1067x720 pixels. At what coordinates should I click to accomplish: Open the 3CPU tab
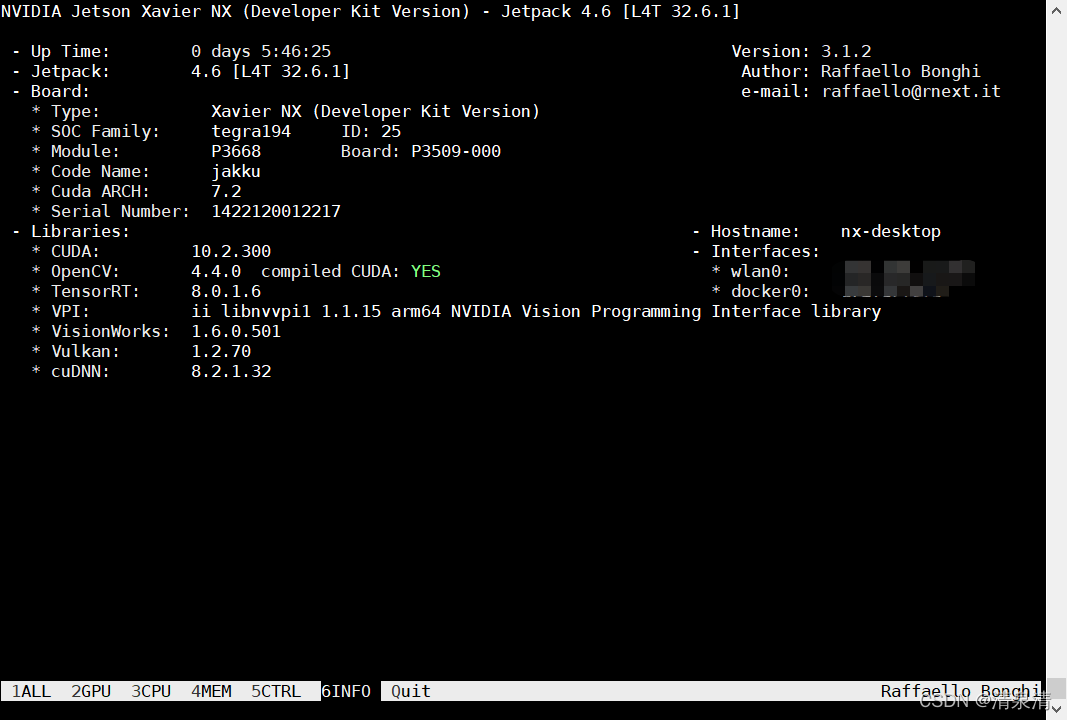click(151, 691)
